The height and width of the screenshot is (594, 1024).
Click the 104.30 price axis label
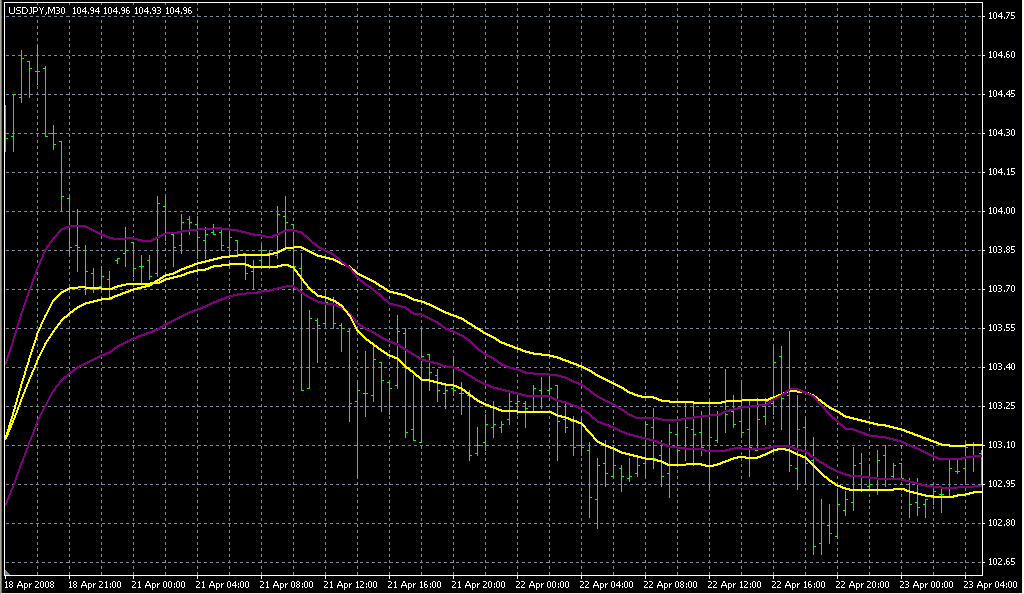(x=1001, y=133)
